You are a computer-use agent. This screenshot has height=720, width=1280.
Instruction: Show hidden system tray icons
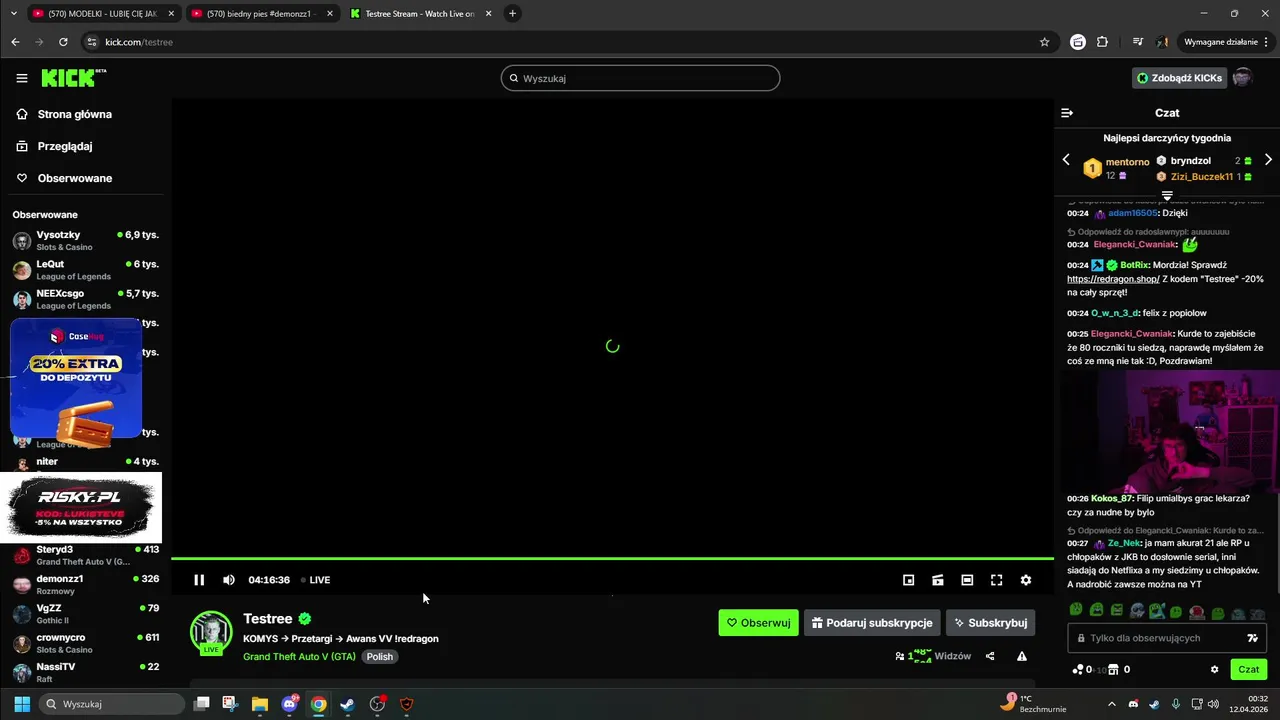(1112, 704)
